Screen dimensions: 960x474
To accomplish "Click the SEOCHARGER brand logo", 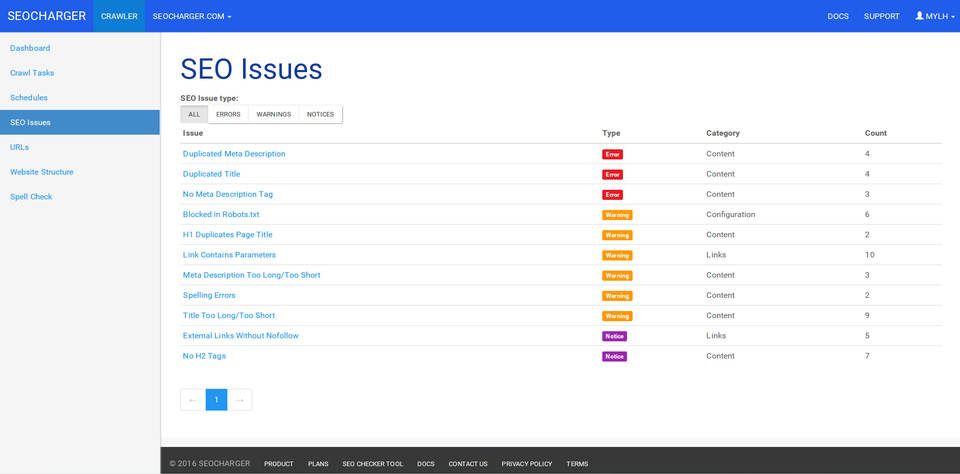I will tap(46, 16).
